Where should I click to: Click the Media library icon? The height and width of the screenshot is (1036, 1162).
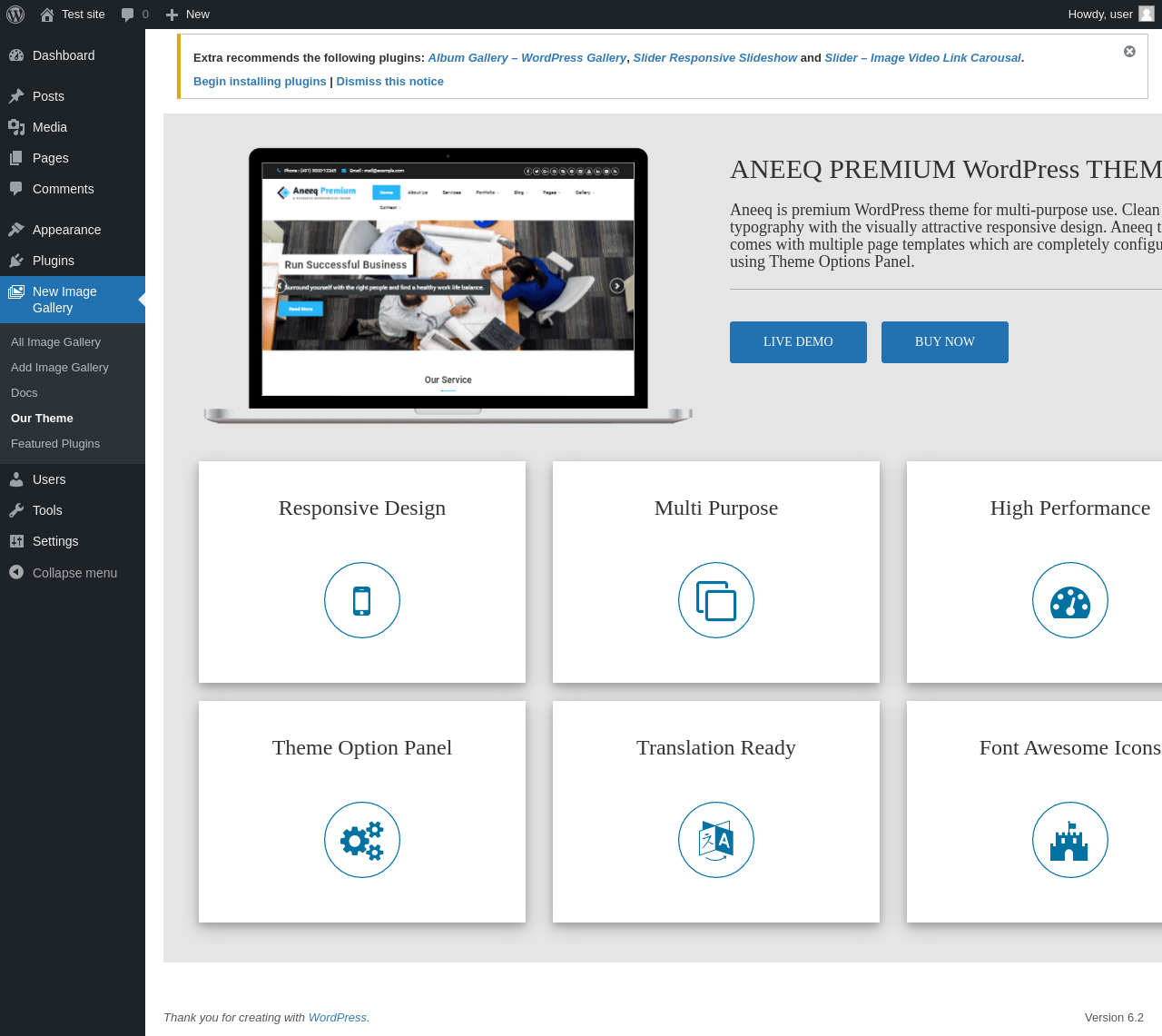coord(16,127)
